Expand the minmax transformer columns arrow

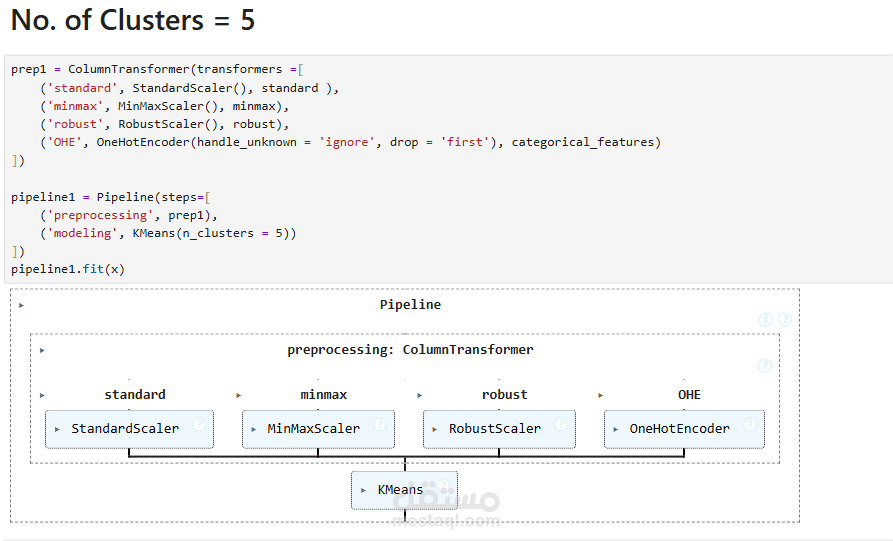[x=239, y=395]
